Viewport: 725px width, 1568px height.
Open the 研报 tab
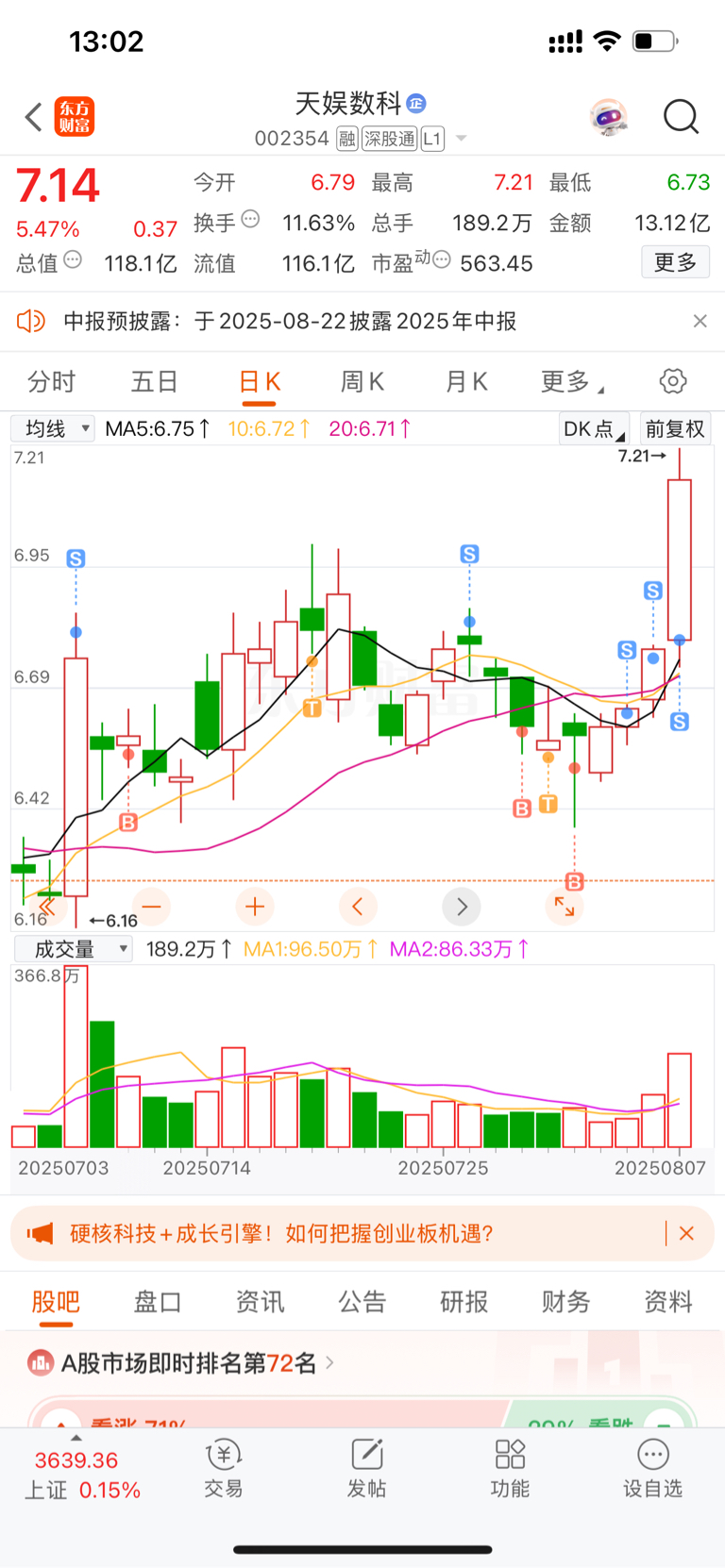[464, 1302]
